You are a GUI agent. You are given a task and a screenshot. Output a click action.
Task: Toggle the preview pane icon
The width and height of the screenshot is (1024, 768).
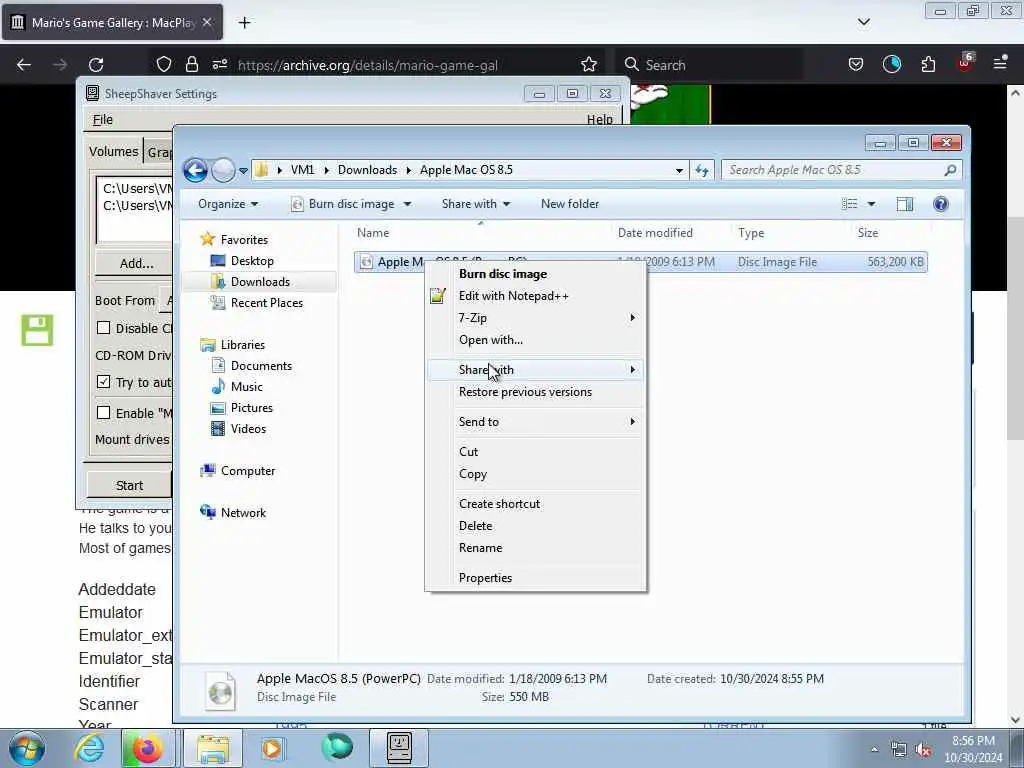tap(904, 204)
